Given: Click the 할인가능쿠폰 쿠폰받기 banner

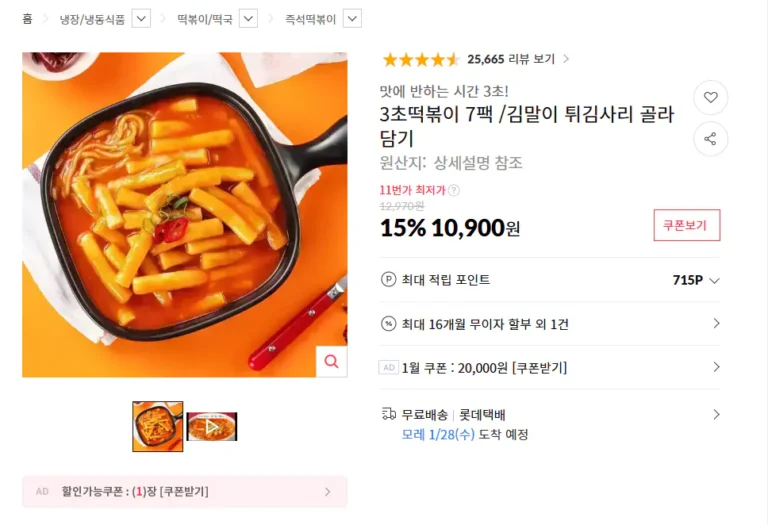Looking at the screenshot, I should [x=184, y=491].
